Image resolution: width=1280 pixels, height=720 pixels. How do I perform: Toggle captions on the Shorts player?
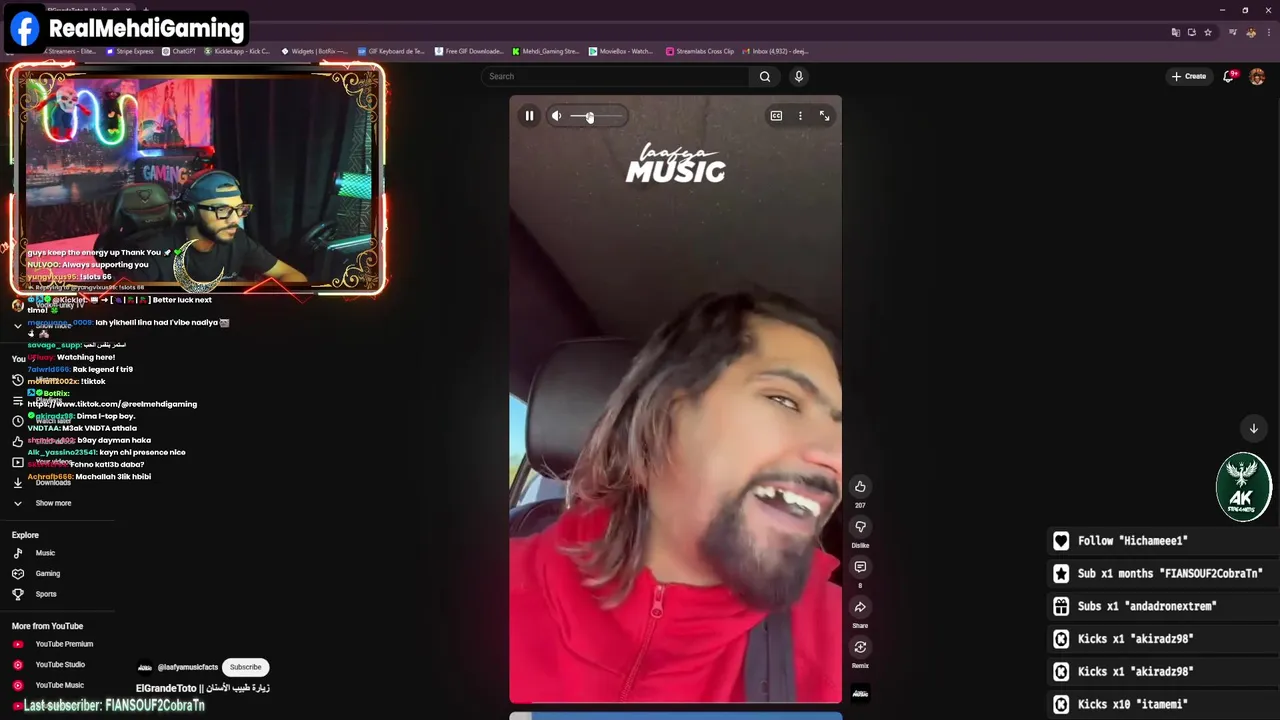click(776, 116)
